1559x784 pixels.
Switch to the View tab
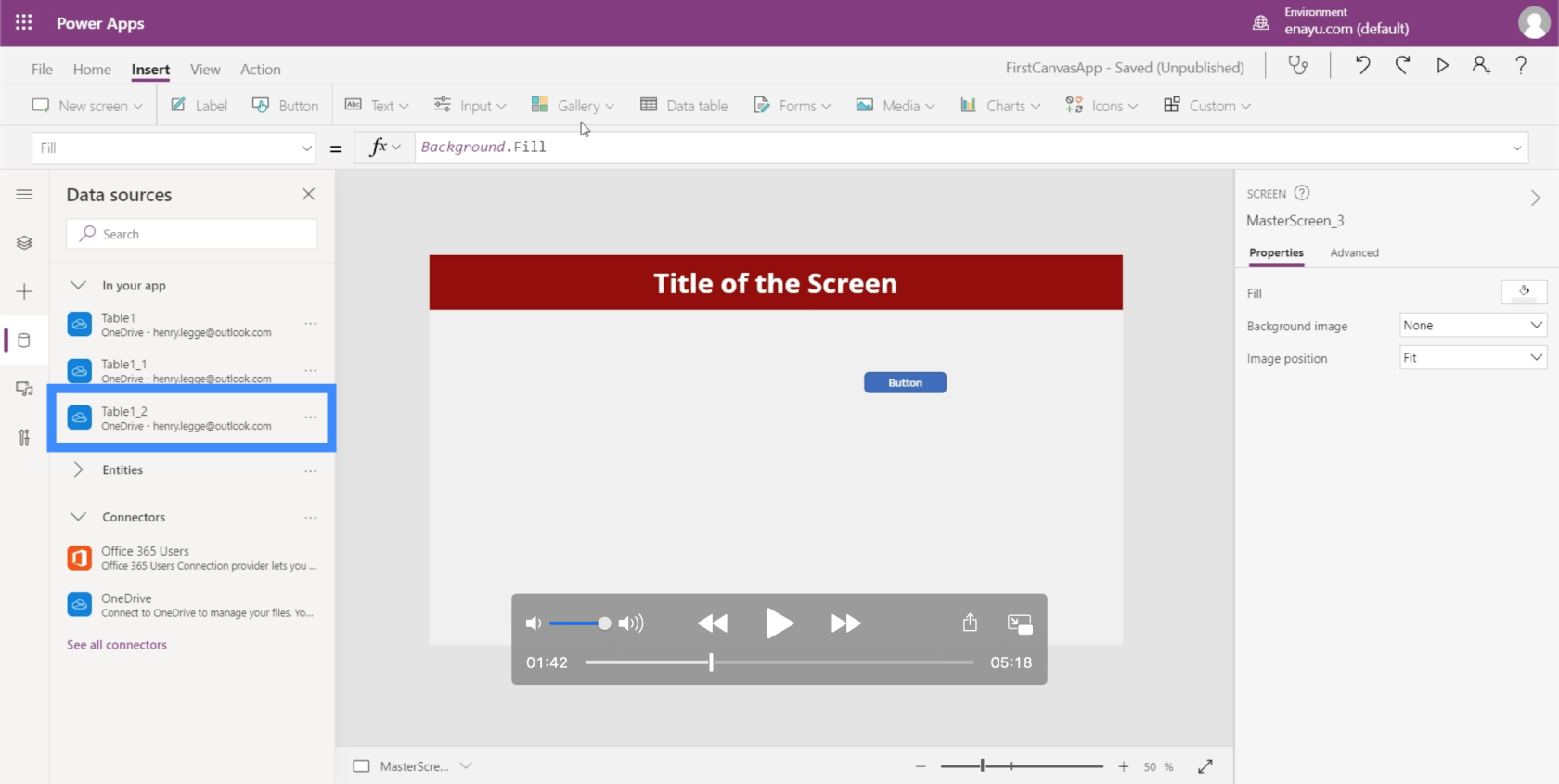(x=205, y=70)
